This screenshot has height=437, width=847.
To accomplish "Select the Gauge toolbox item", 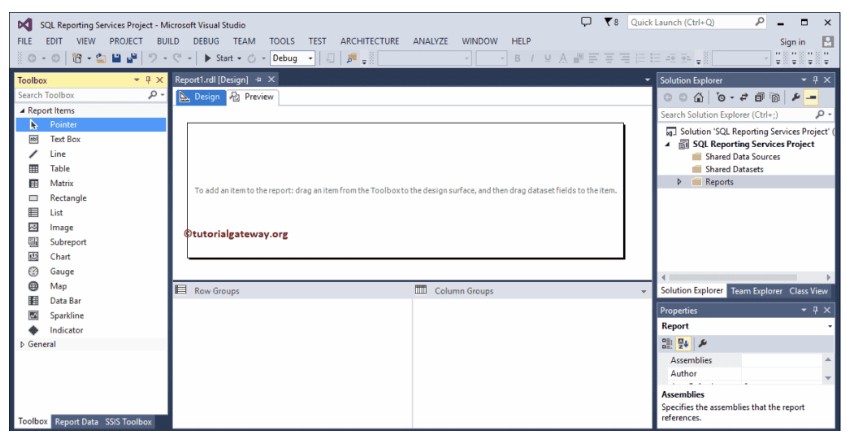I will 91,271.
